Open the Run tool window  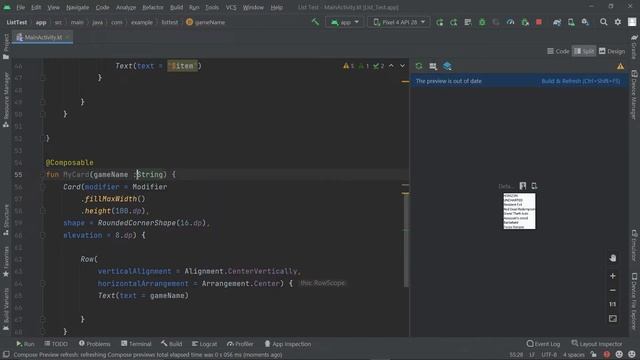point(25,344)
